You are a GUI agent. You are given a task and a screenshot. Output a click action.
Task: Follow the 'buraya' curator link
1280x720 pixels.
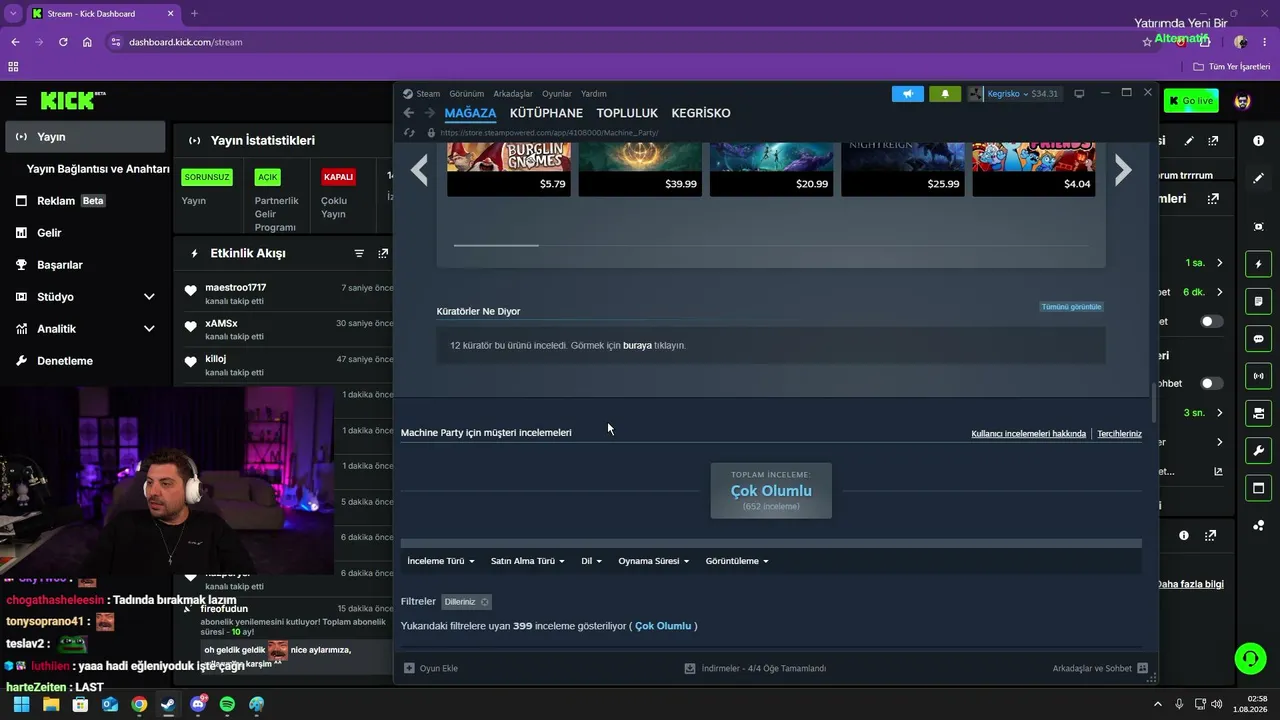click(x=637, y=345)
